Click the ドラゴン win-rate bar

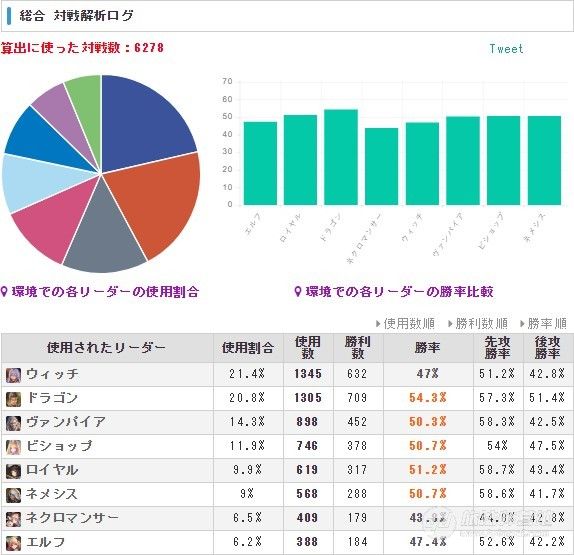point(341,157)
